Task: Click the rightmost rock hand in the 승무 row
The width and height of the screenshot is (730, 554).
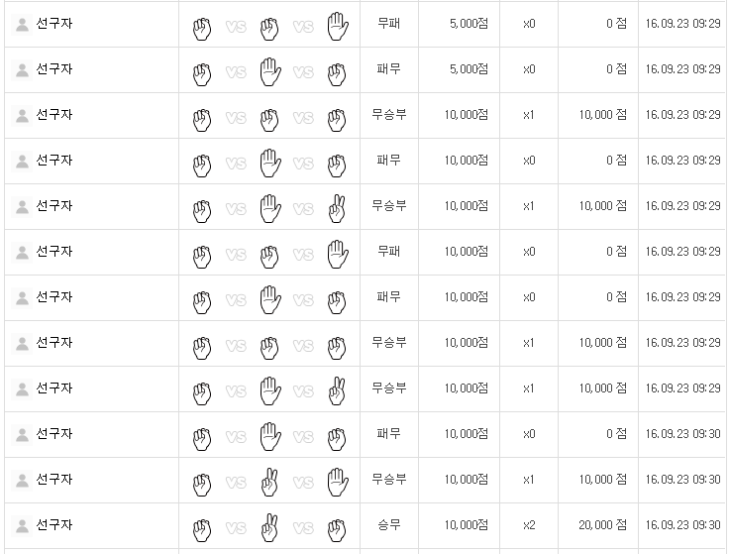Action: click(x=335, y=525)
